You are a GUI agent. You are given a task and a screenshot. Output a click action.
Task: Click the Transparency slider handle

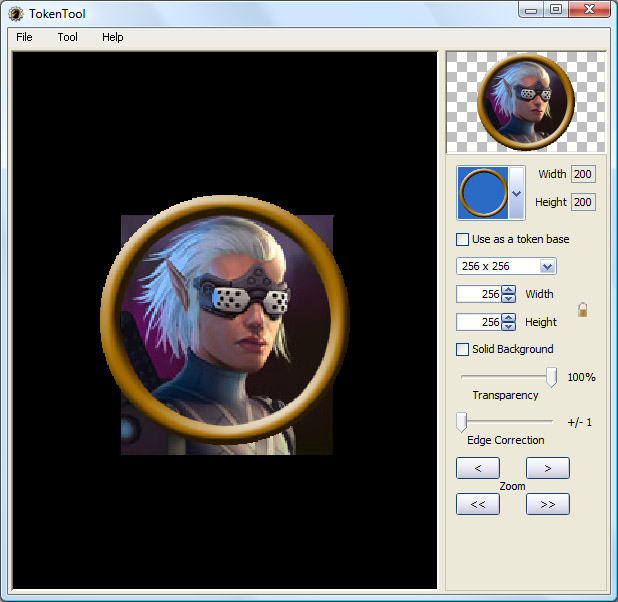point(551,377)
